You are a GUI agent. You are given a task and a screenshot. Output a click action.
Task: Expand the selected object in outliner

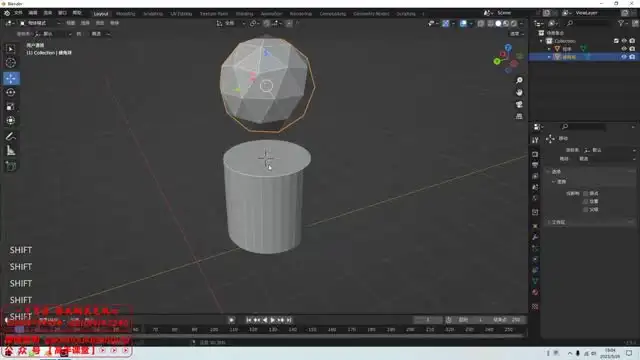click(549, 57)
